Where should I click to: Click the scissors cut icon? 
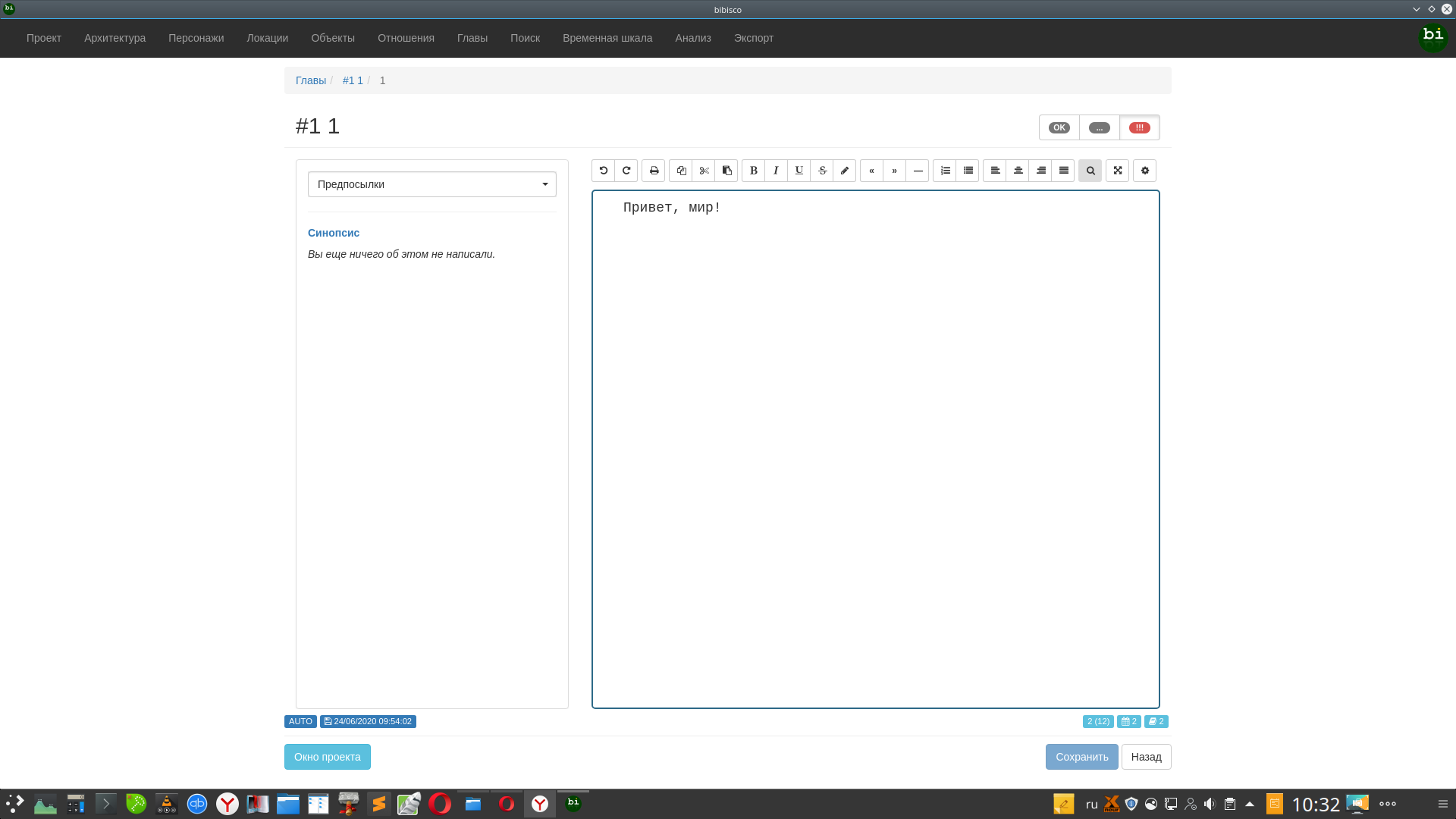[704, 171]
